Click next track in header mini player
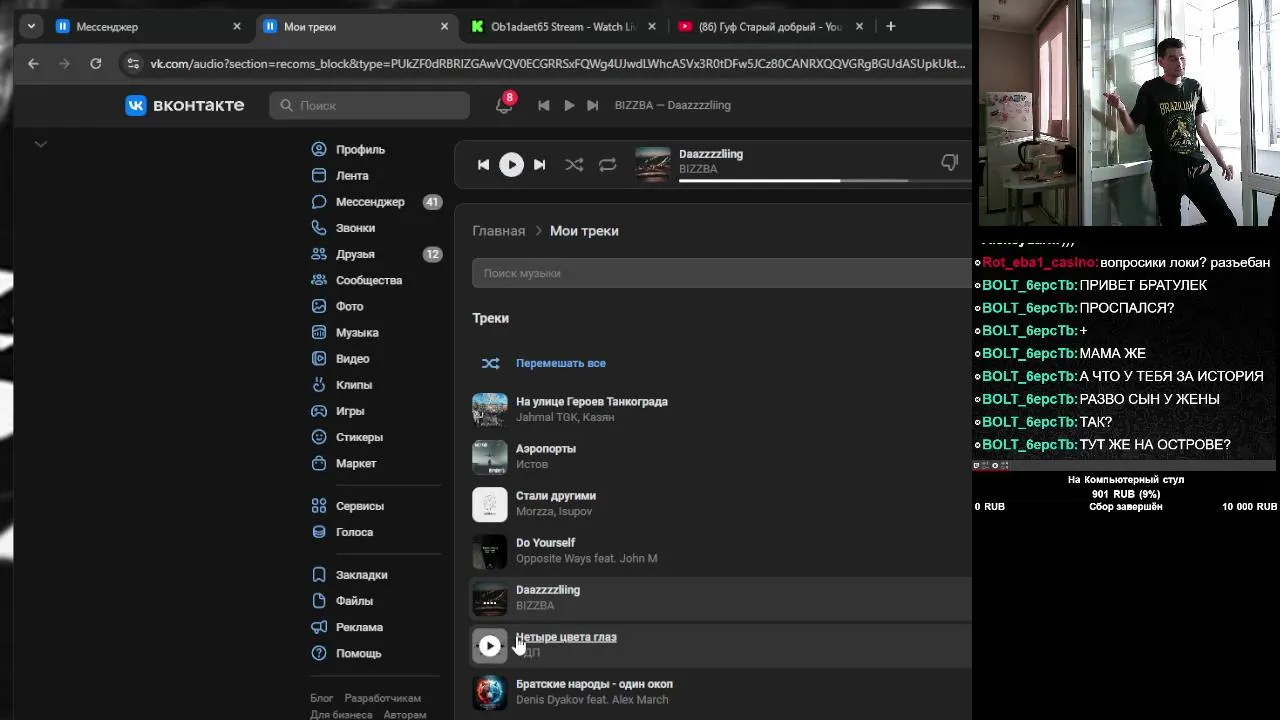Image resolution: width=1280 pixels, height=720 pixels. pos(592,105)
